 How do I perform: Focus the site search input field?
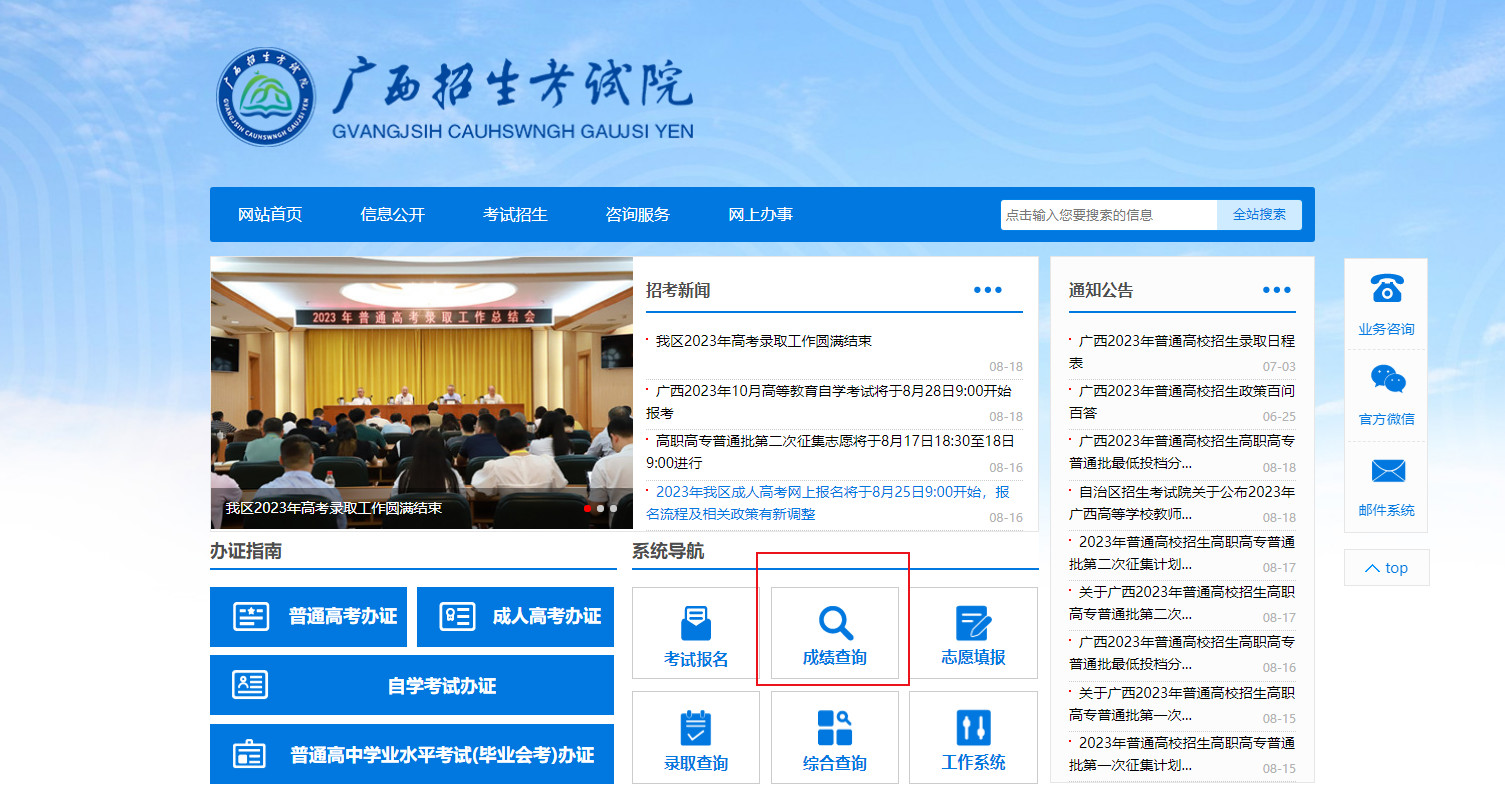click(1109, 215)
